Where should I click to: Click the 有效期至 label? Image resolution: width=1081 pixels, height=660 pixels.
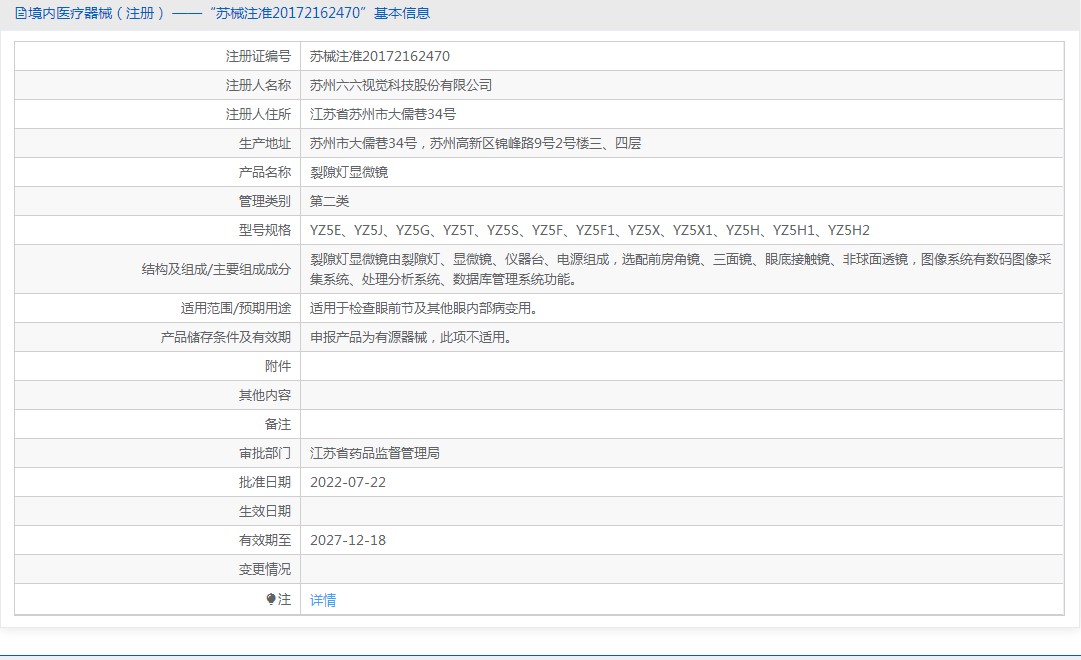pyautogui.click(x=265, y=540)
